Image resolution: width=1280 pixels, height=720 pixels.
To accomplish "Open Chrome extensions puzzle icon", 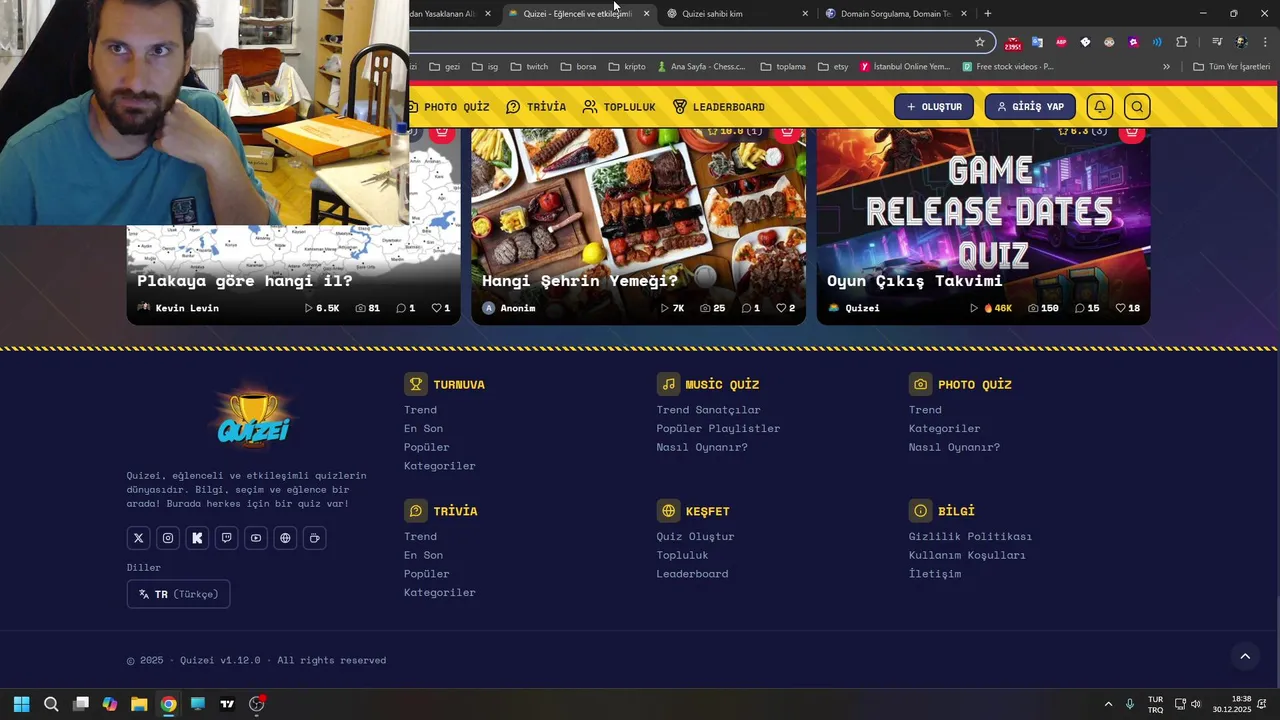I will [x=1181, y=42].
